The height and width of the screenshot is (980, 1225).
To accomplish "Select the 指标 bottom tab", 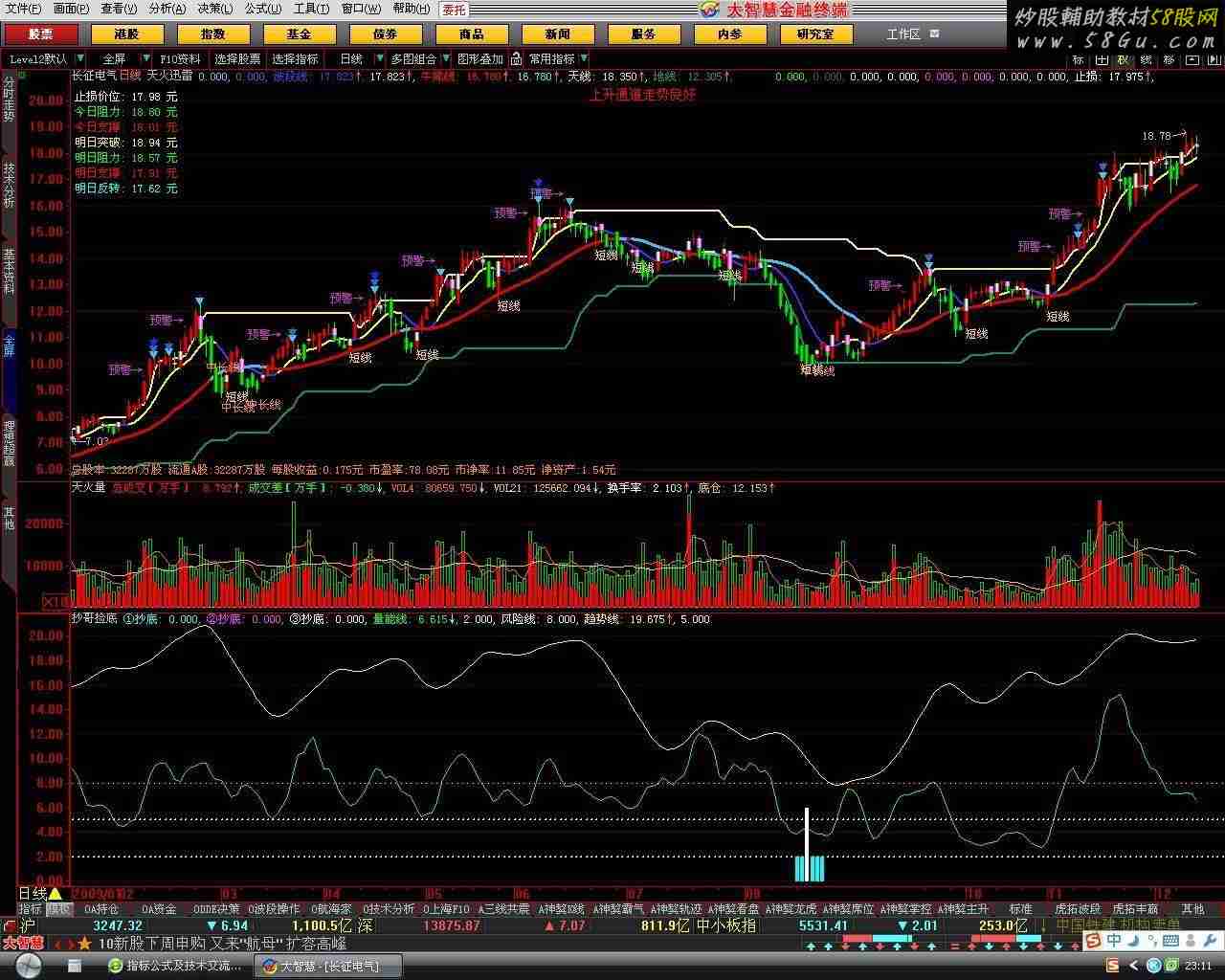I will click(x=30, y=908).
